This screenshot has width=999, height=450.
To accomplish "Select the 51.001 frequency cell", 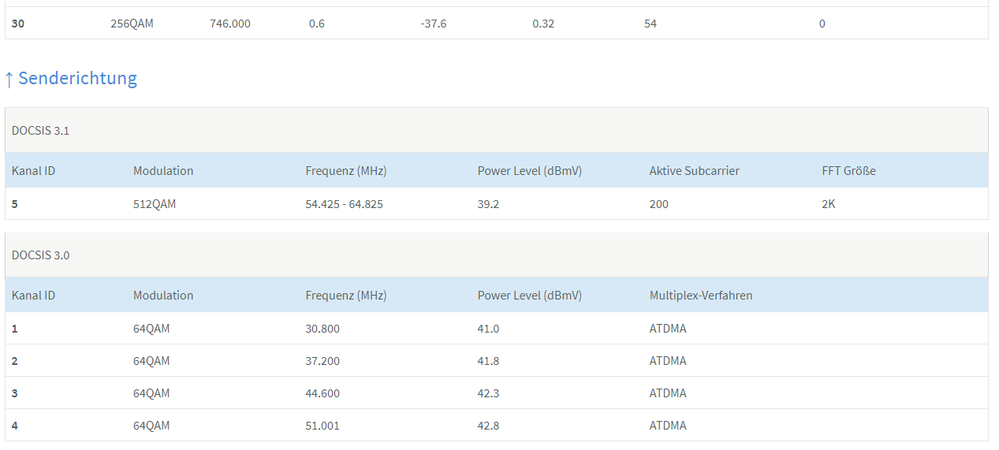I will [x=322, y=425].
